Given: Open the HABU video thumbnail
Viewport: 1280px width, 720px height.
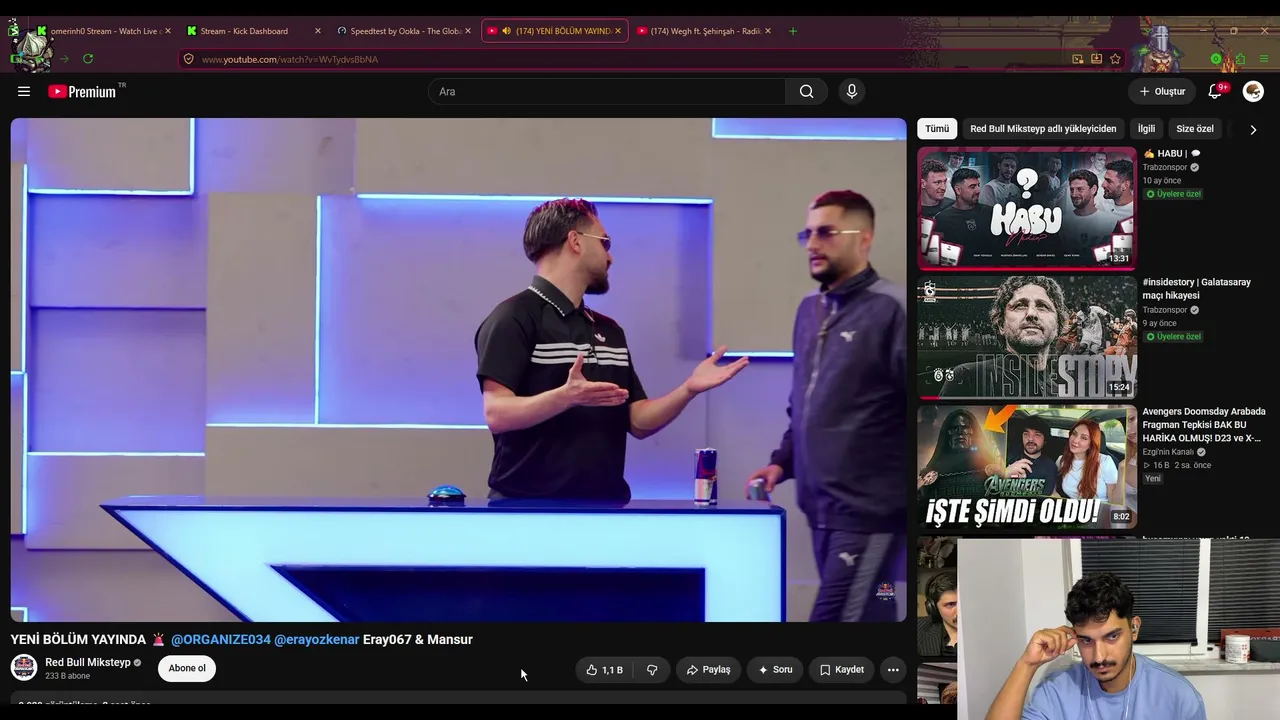Looking at the screenshot, I should point(1027,209).
